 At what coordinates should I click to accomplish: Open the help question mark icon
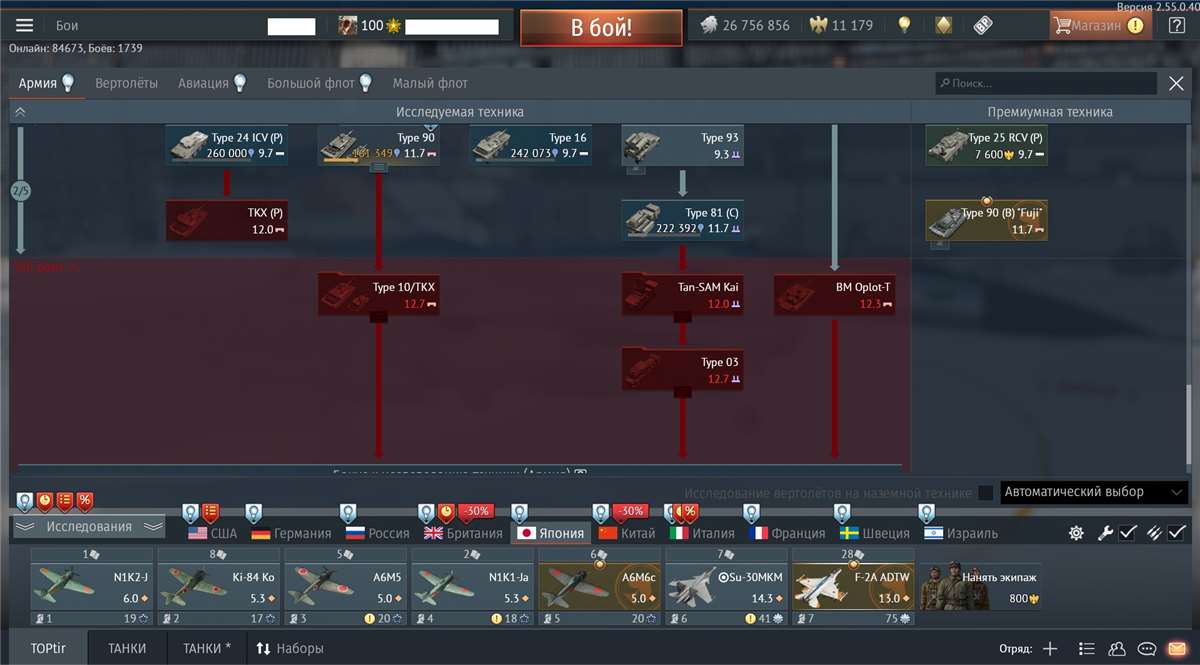1176,25
